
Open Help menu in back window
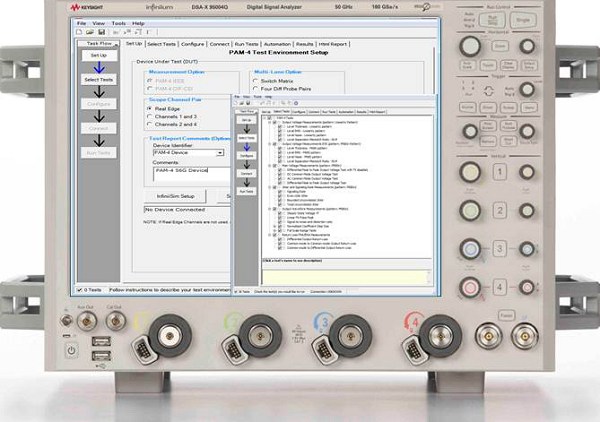click(138, 23)
